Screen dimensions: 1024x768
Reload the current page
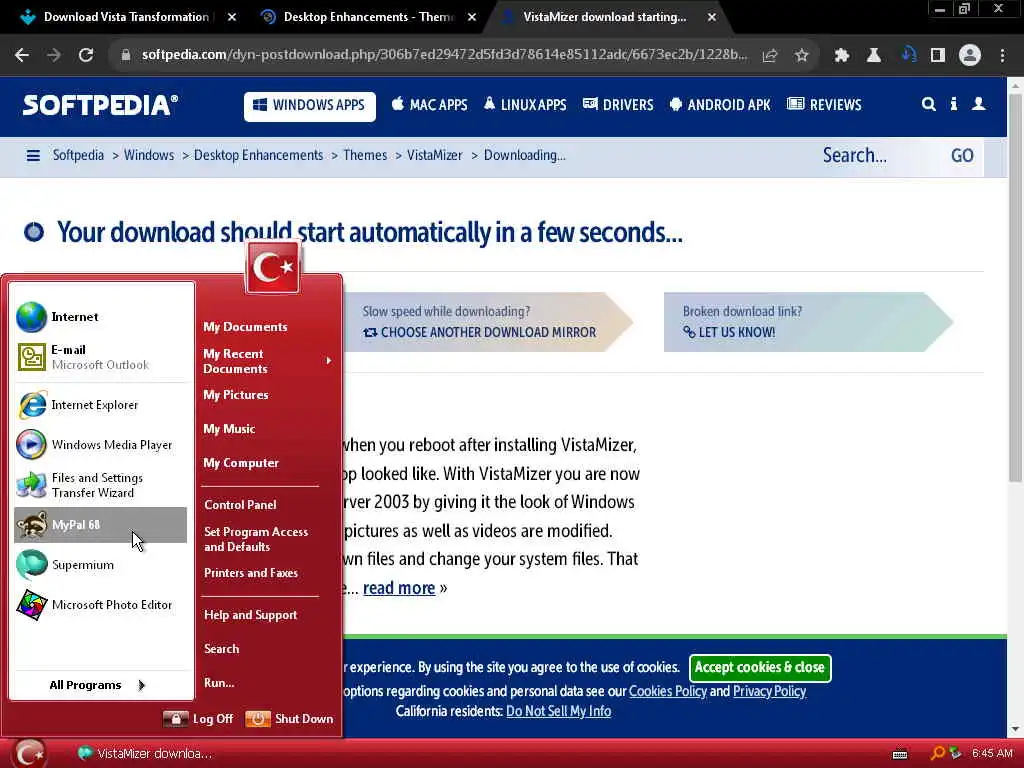(86, 55)
